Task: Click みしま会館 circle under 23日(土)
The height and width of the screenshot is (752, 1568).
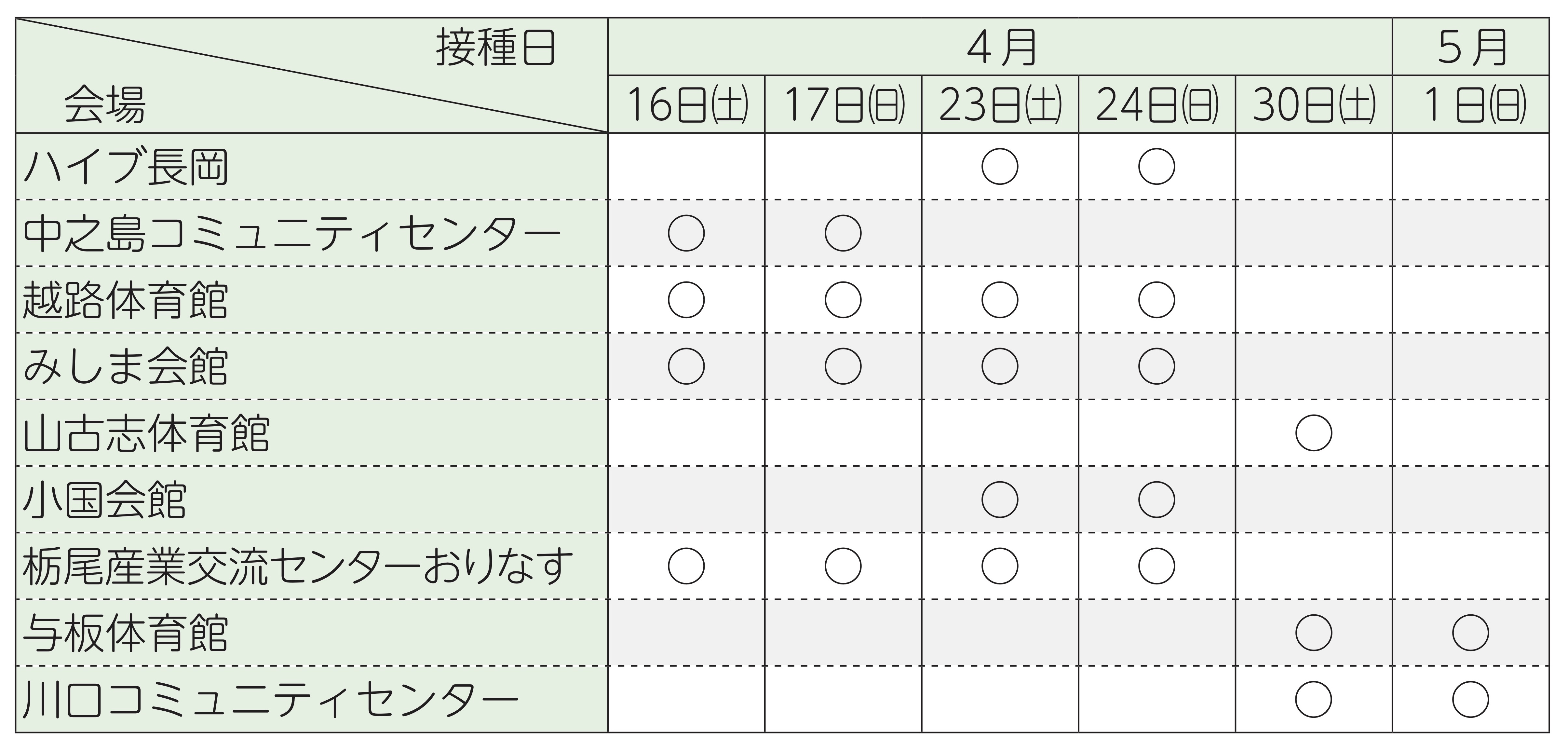Action: coord(1000,366)
